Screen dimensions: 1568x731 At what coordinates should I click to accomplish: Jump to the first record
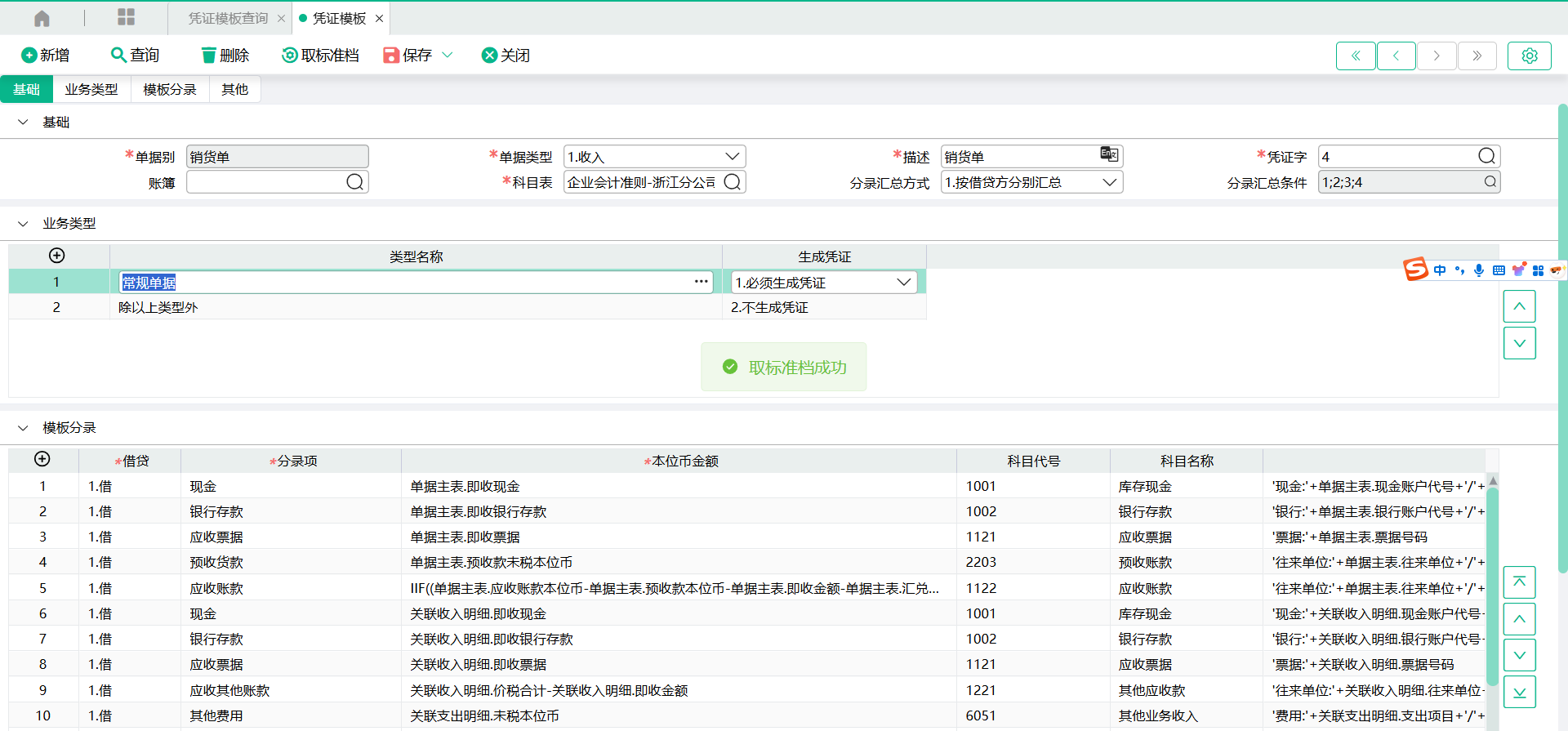(1356, 56)
